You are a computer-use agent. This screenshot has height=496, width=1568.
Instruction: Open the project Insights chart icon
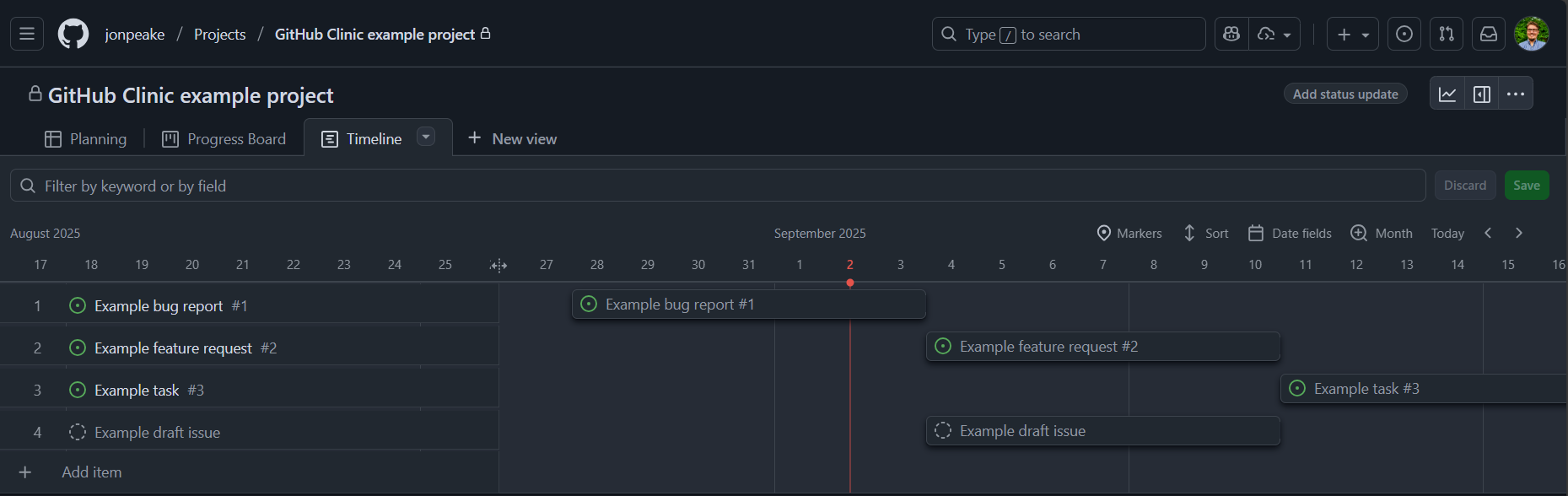coord(1447,94)
